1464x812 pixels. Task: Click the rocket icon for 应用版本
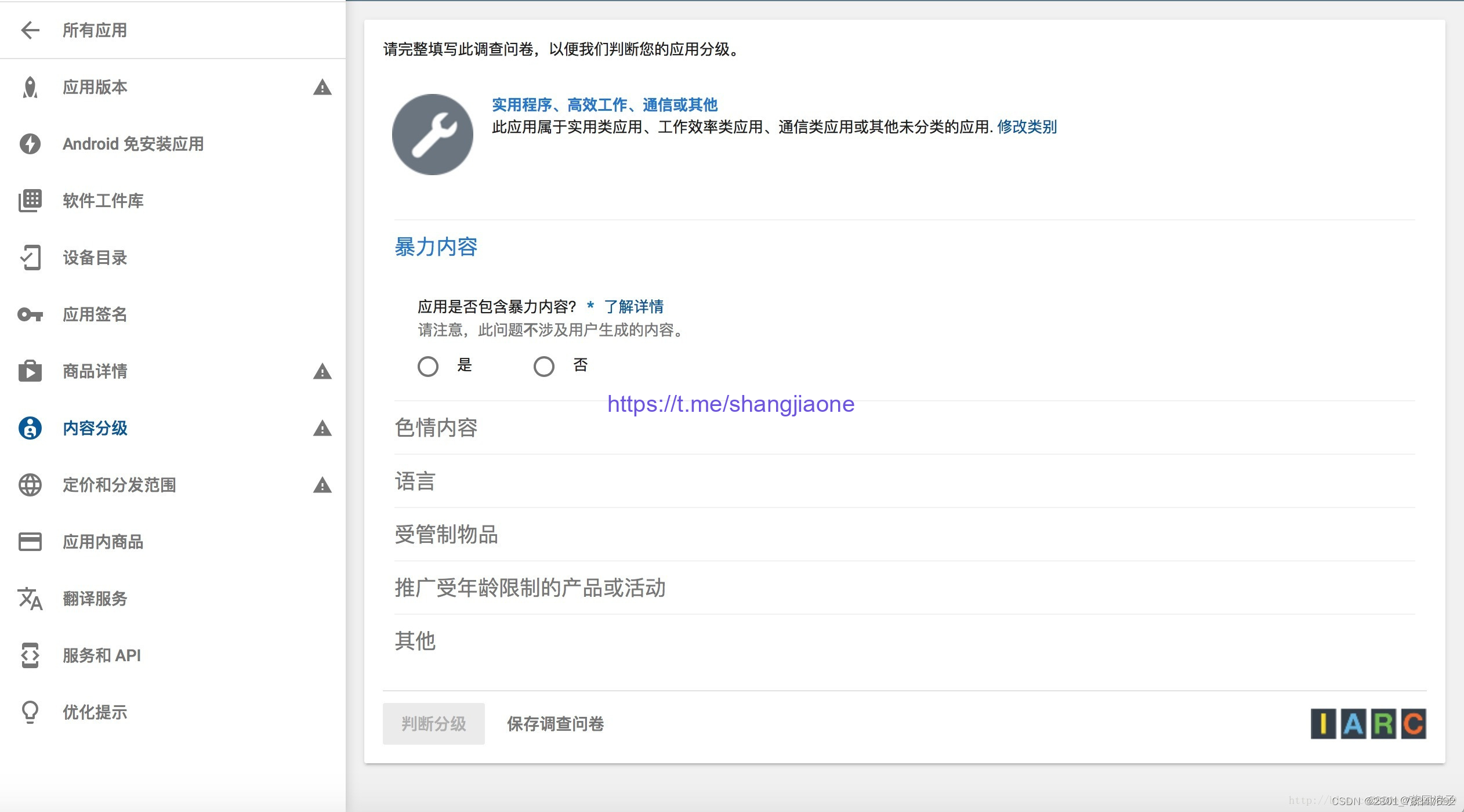[30, 88]
